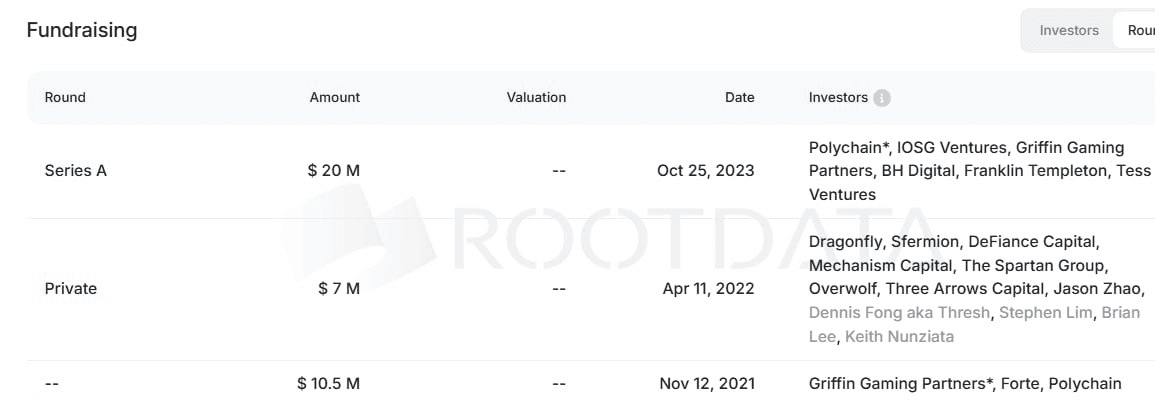This screenshot has height=418, width=1155.
Task: Switch to the Investors tab
Action: (1068, 30)
